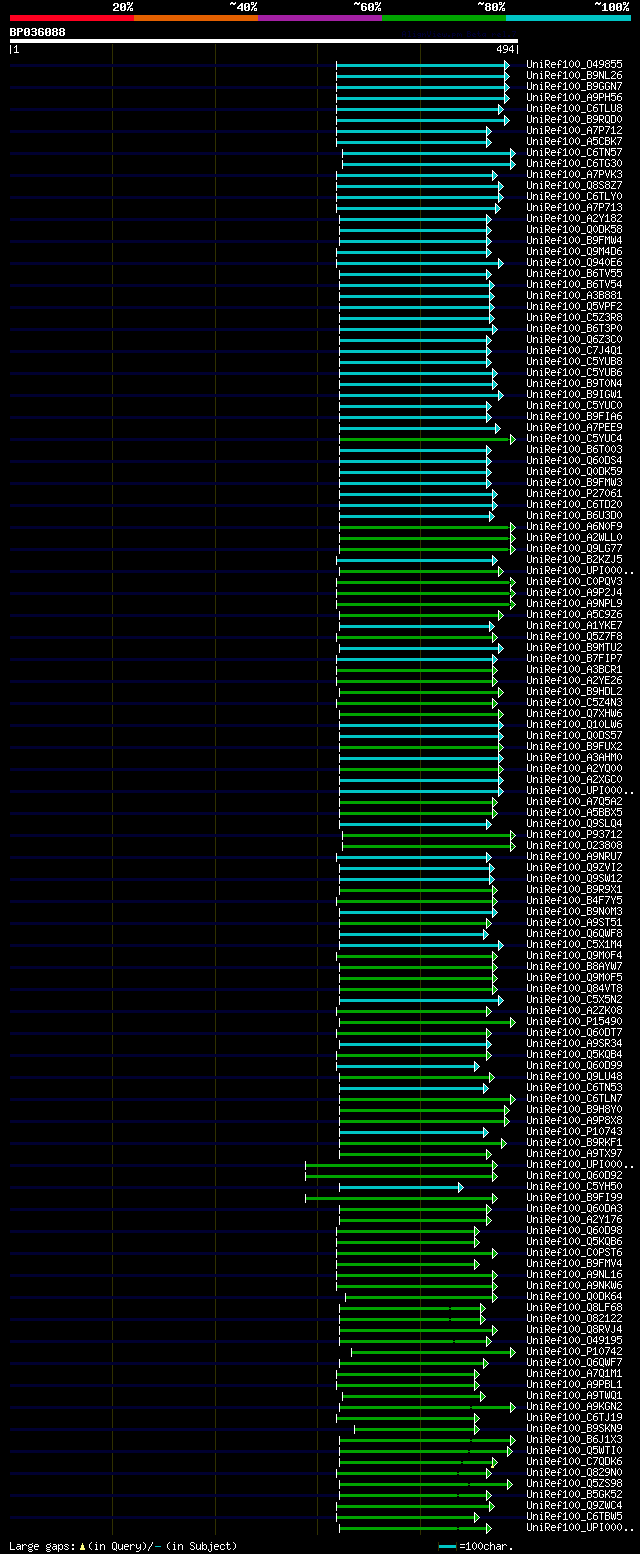Open hit UniRef100_B9NL26

point(575,75)
